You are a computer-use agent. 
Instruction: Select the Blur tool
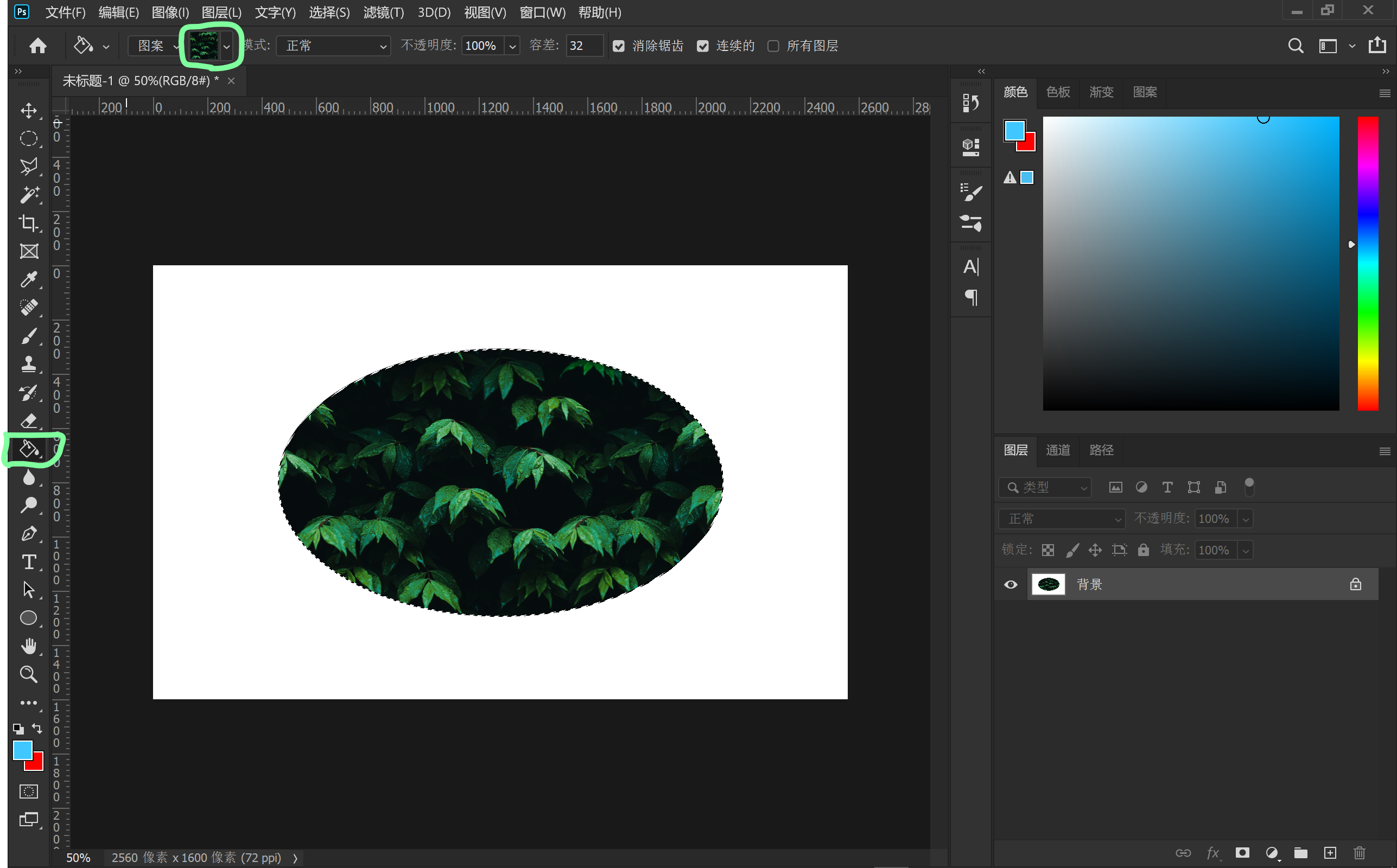pyautogui.click(x=29, y=477)
